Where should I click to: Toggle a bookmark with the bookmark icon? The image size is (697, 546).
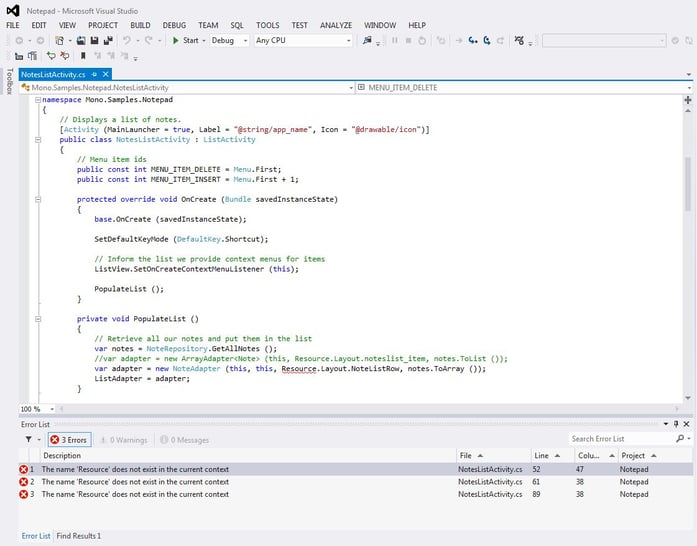pos(83,56)
